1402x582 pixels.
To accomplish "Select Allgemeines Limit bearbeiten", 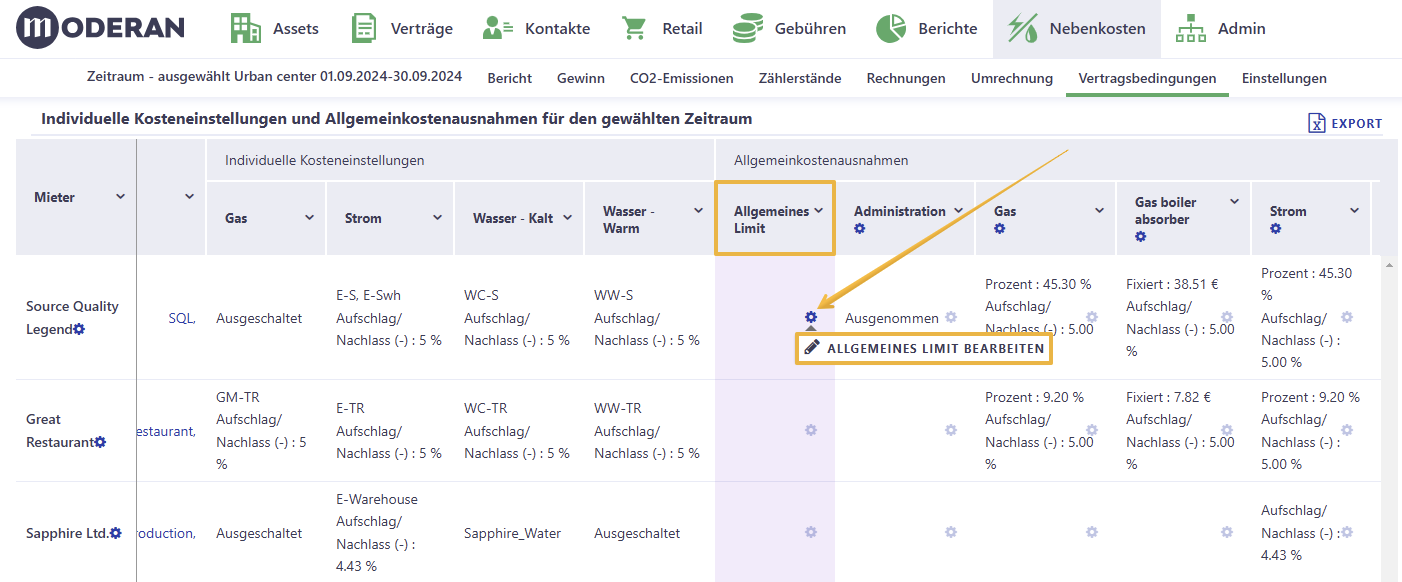I will coord(924,348).
